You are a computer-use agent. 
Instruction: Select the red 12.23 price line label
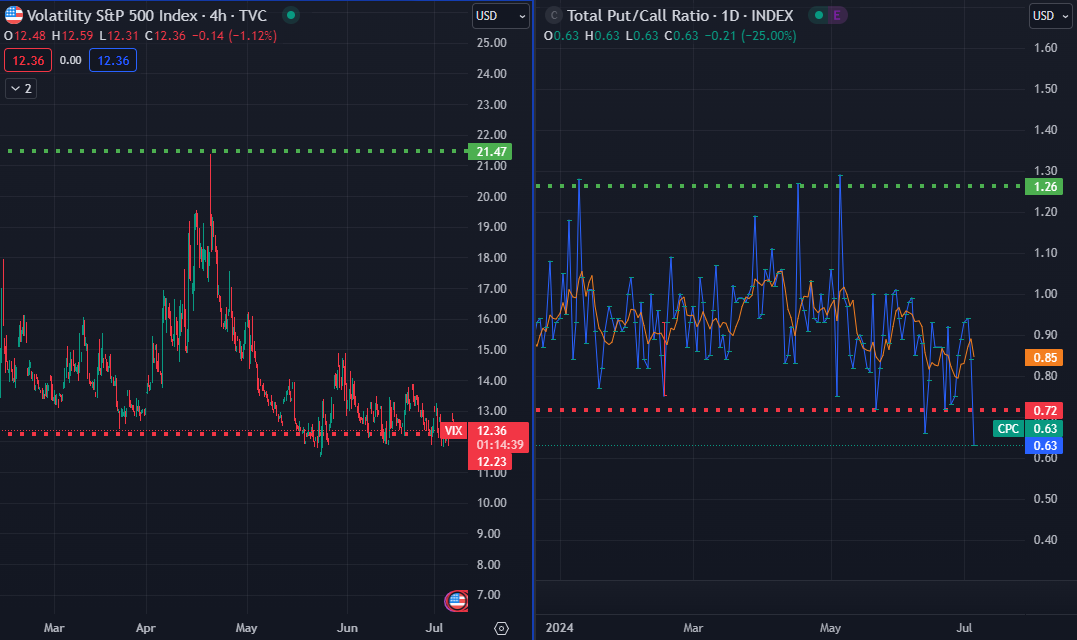pos(491,461)
